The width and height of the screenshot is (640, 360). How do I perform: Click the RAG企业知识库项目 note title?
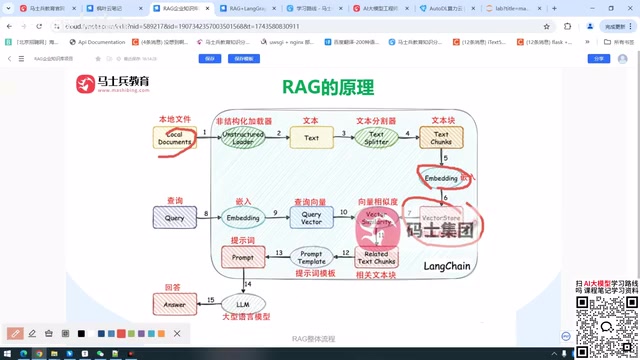click(x=53, y=59)
